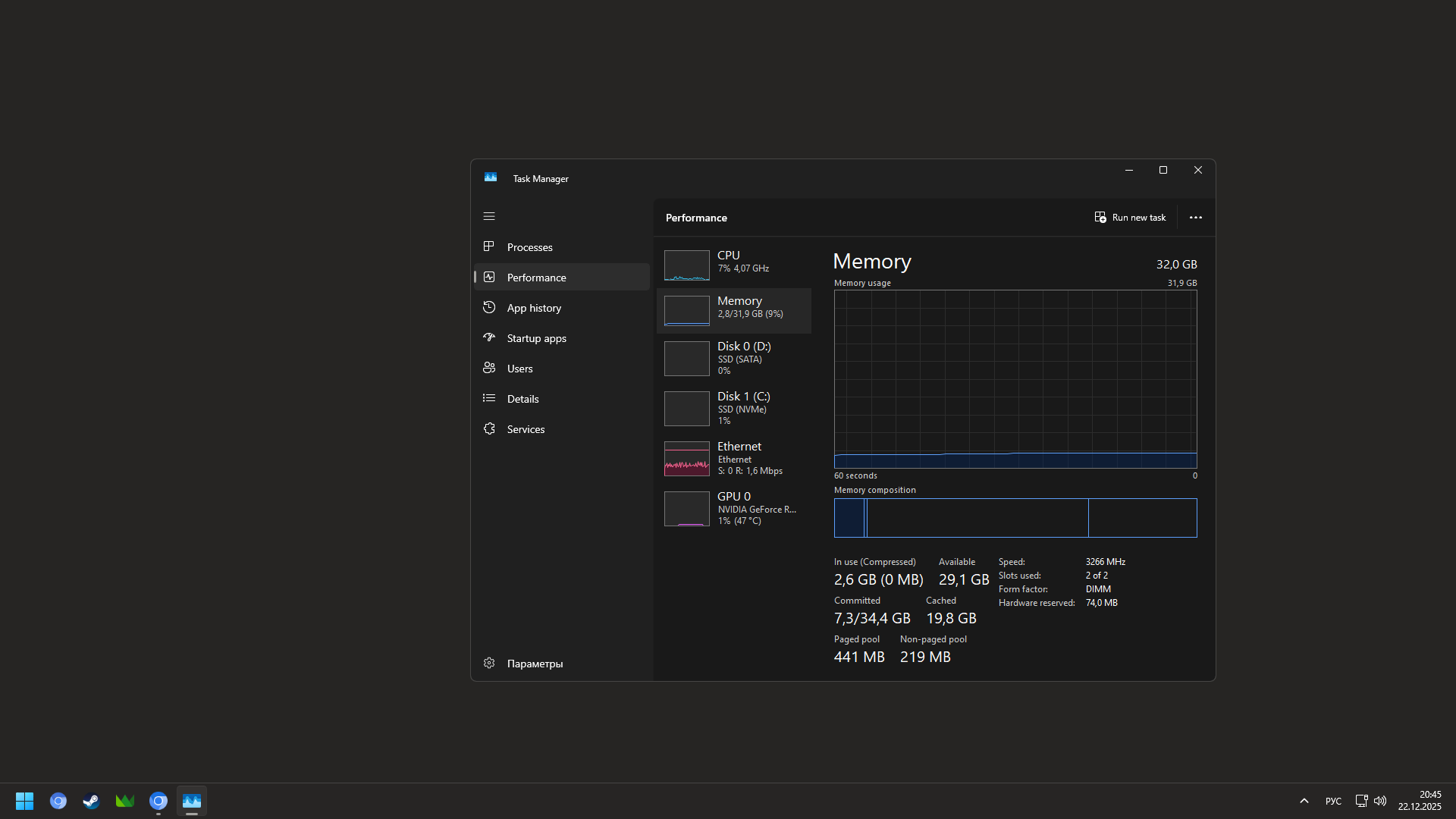Switch the РУС input language indicator
This screenshot has height=819, width=1456.
point(1333,801)
